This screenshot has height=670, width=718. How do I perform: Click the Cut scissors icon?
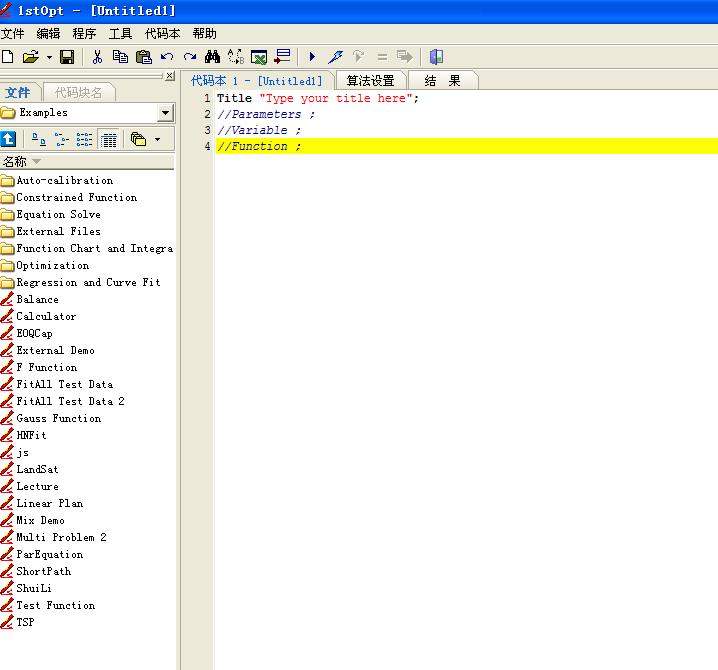coord(97,57)
